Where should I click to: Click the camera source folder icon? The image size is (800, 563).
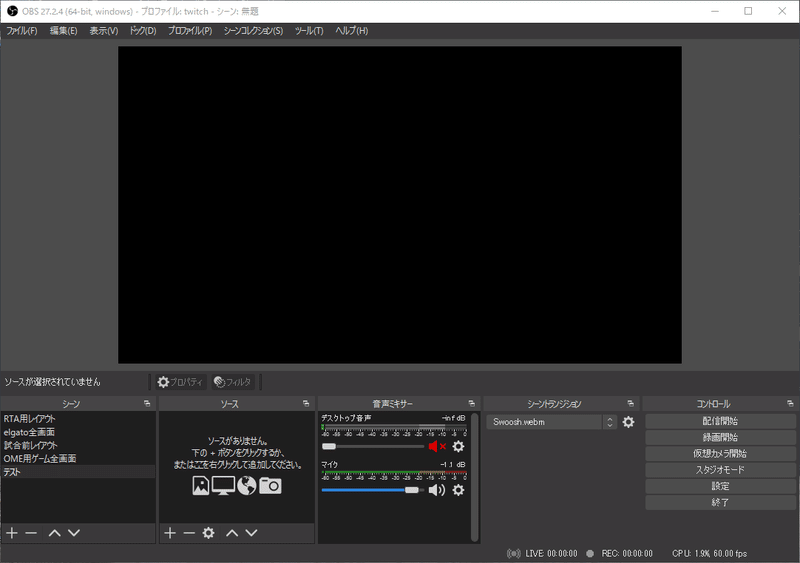(x=270, y=485)
